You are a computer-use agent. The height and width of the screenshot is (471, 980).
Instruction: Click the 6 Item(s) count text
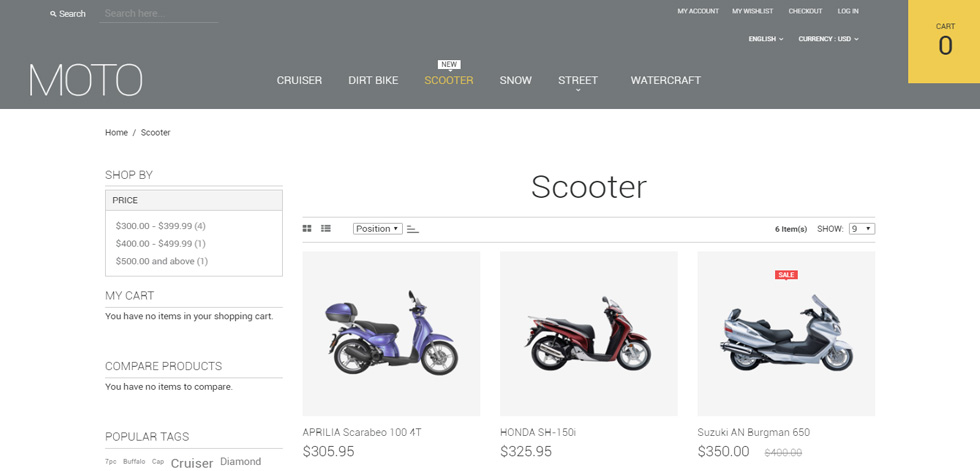[x=791, y=229]
